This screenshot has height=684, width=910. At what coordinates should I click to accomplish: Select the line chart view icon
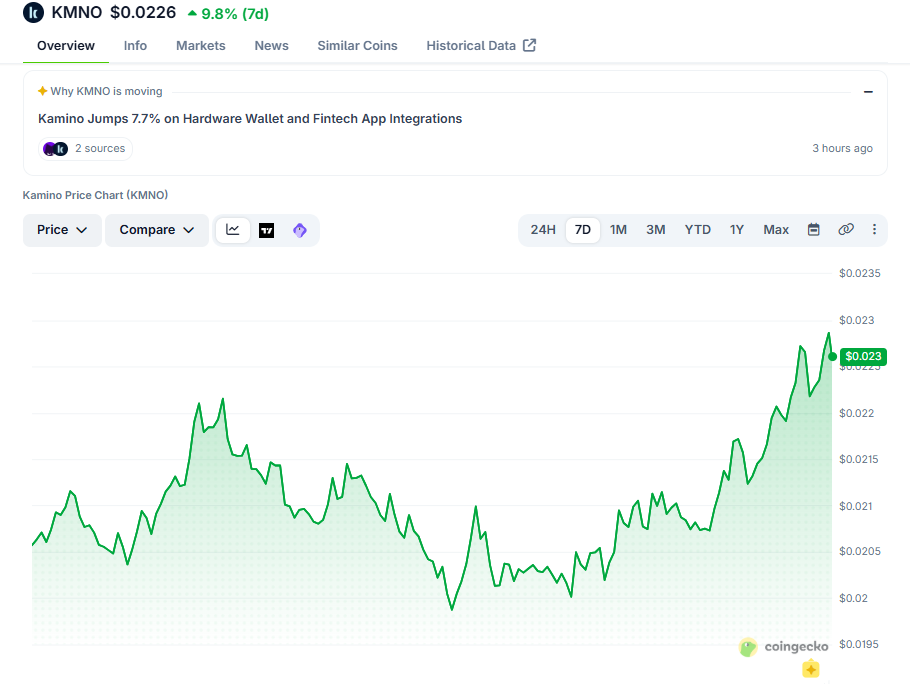click(x=233, y=230)
